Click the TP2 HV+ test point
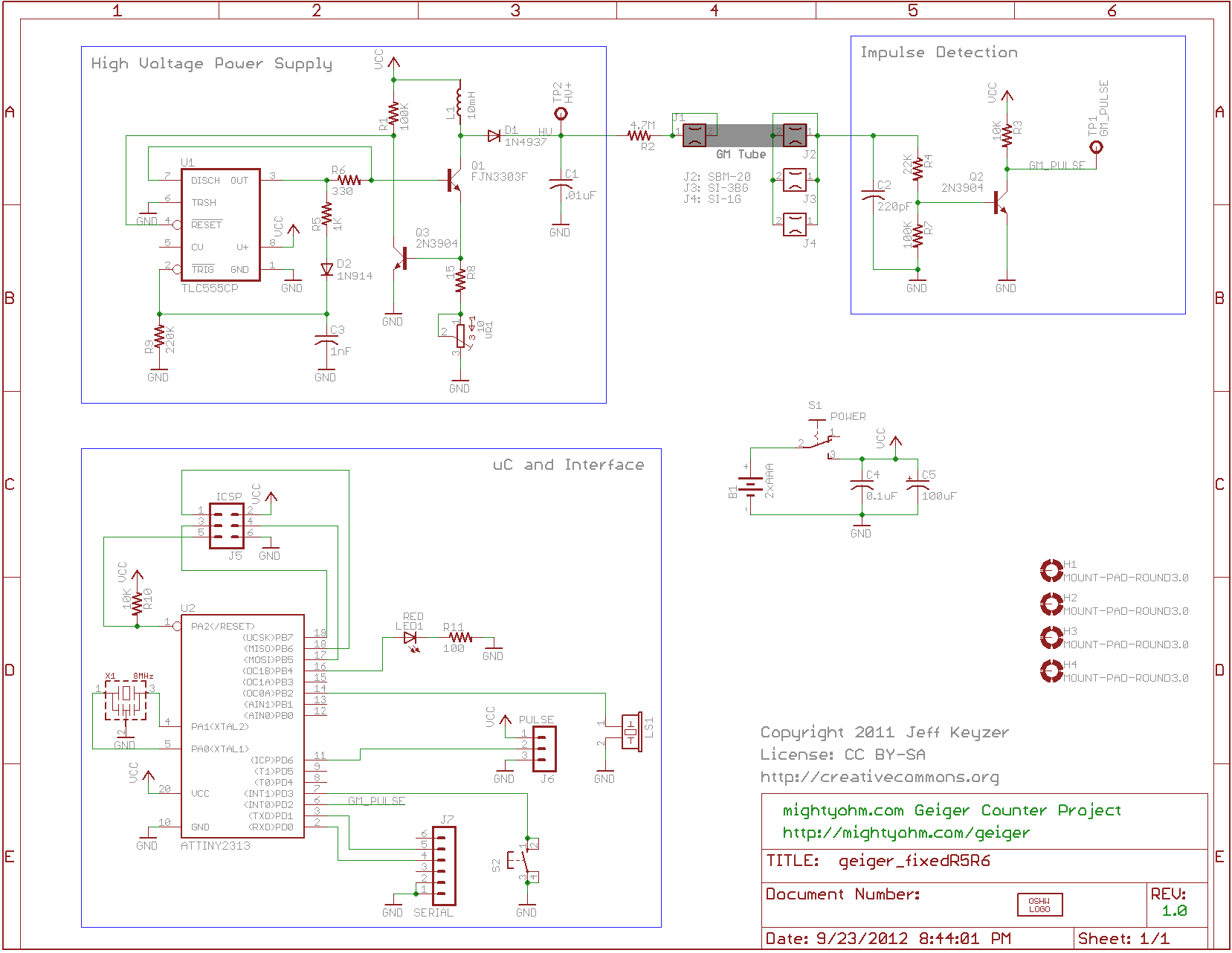This screenshot has width=1232, height=953. click(x=561, y=114)
